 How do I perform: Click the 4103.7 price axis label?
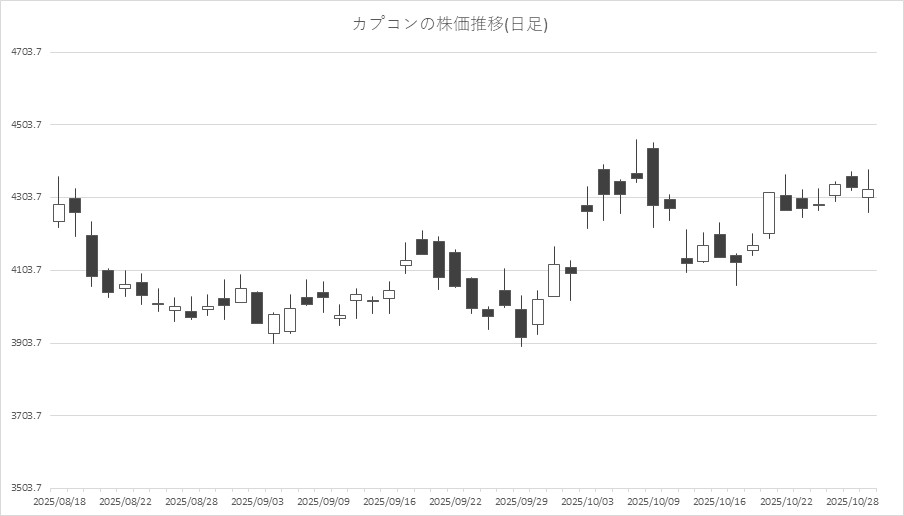(26, 270)
